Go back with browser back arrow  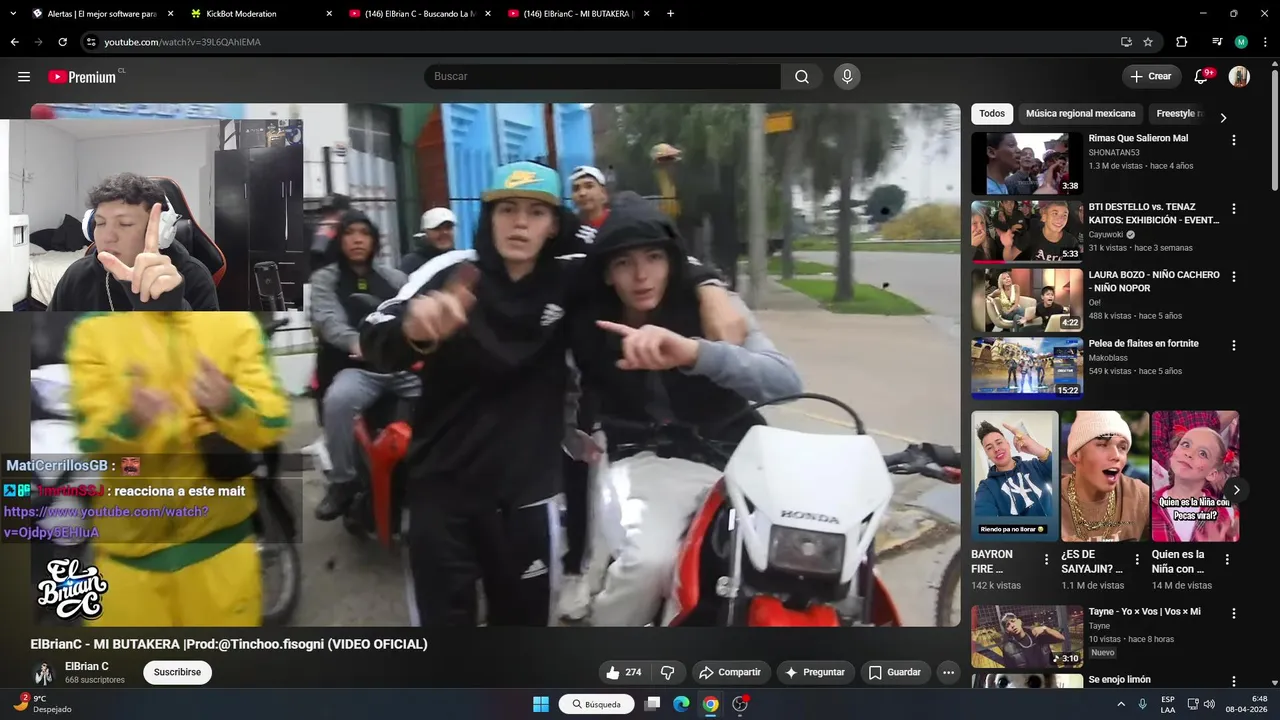click(14, 42)
